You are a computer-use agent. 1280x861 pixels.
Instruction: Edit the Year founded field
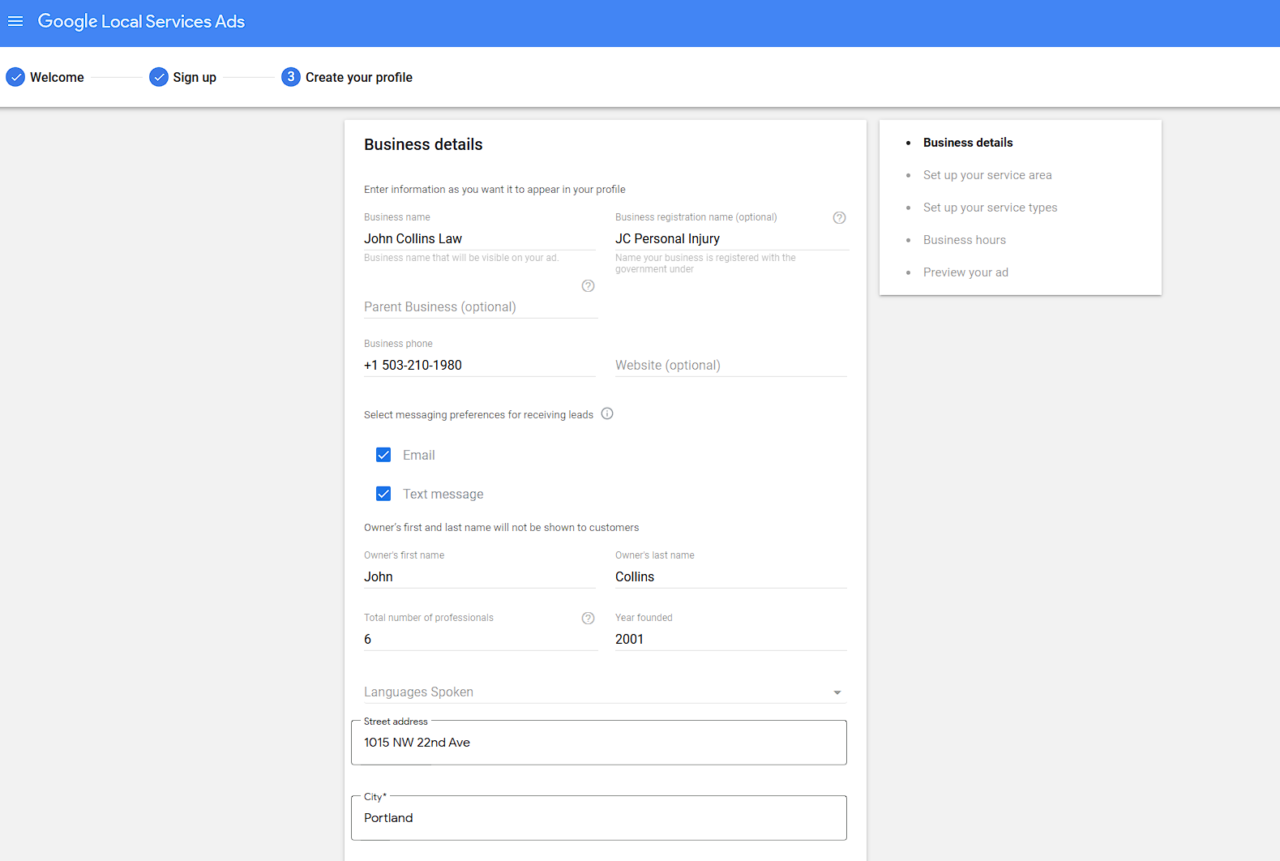click(731, 639)
